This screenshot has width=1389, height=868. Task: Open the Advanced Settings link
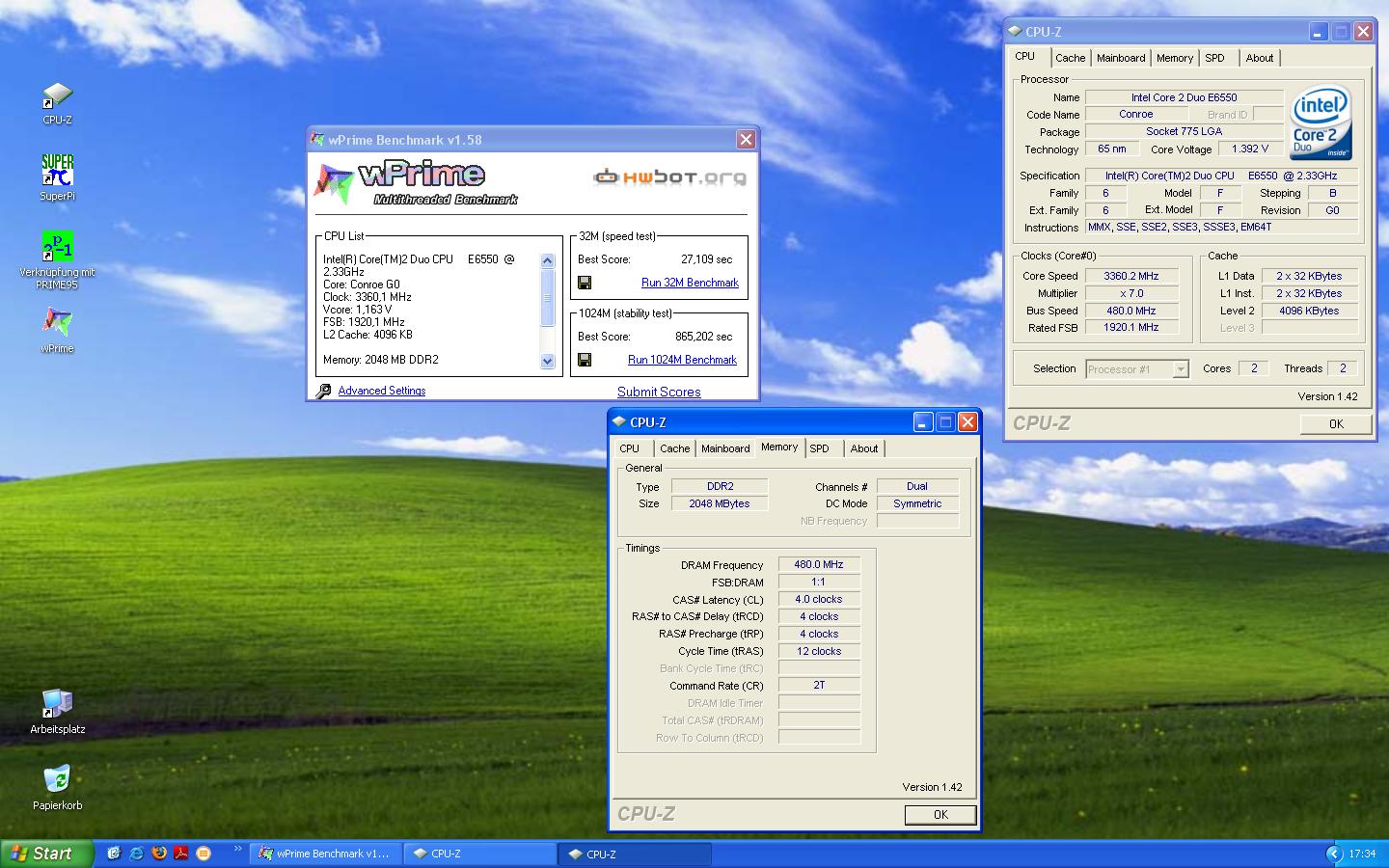382,391
